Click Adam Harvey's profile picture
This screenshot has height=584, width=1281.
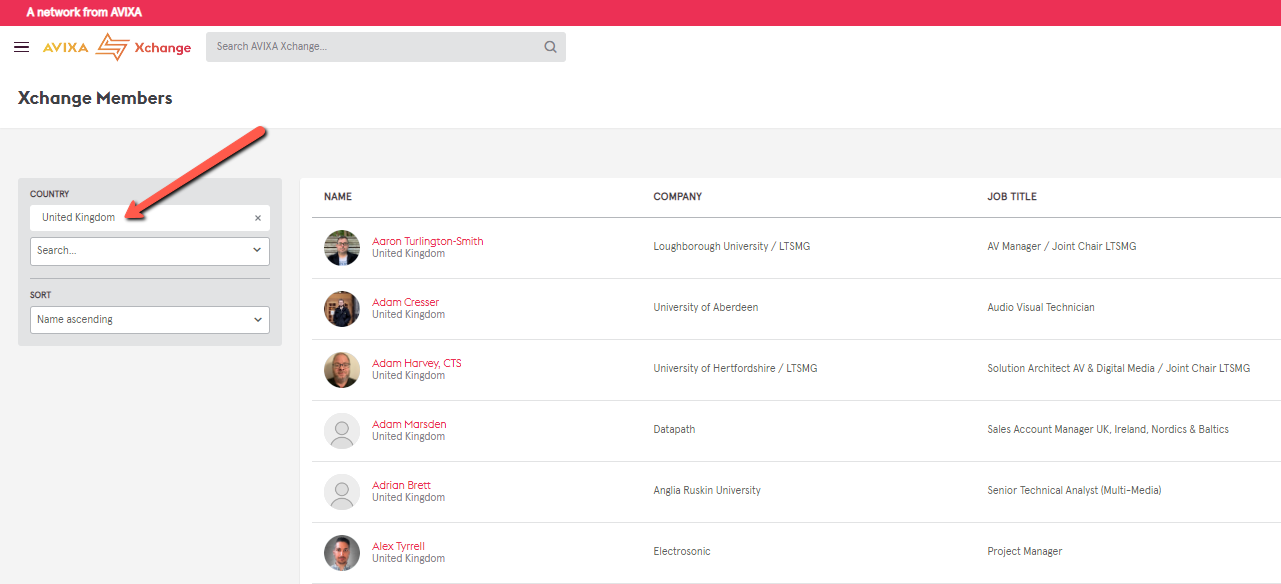pos(342,370)
